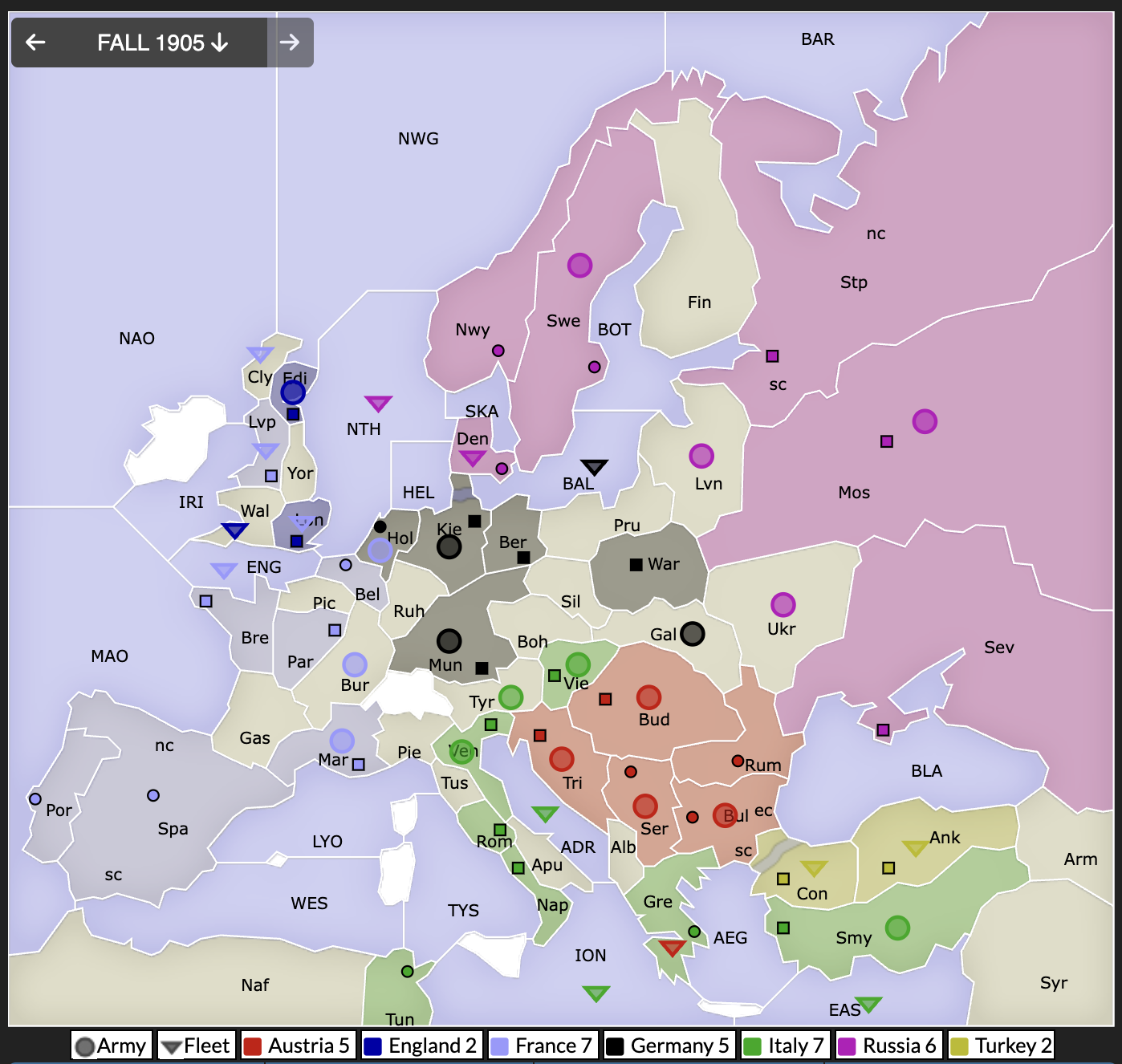Viewport: 1122px width, 1064px height.
Task: Select the German army in Galicia
Action: point(692,634)
